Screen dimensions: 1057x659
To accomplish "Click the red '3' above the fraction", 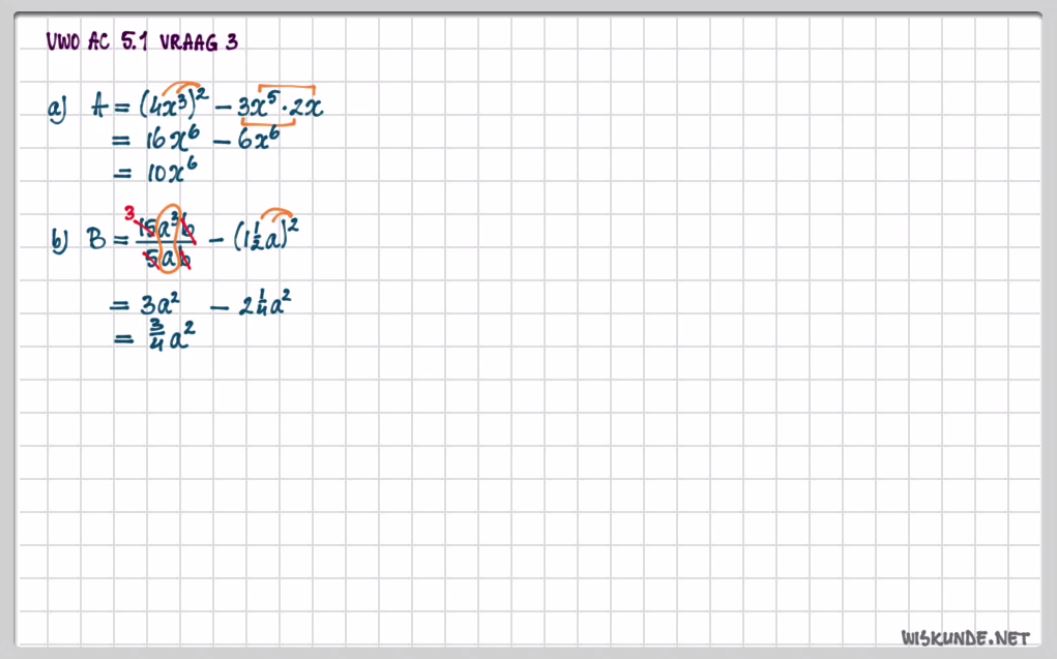I will 129,214.
